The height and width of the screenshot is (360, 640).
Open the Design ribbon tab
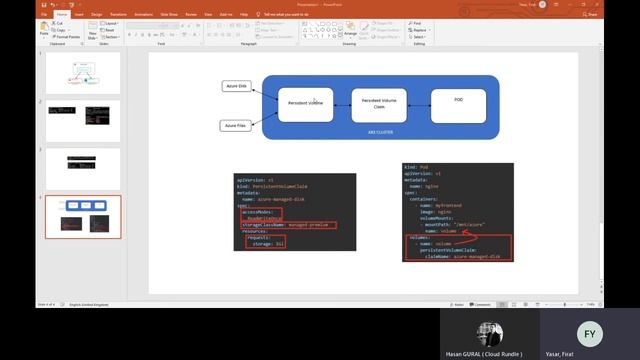pos(96,14)
